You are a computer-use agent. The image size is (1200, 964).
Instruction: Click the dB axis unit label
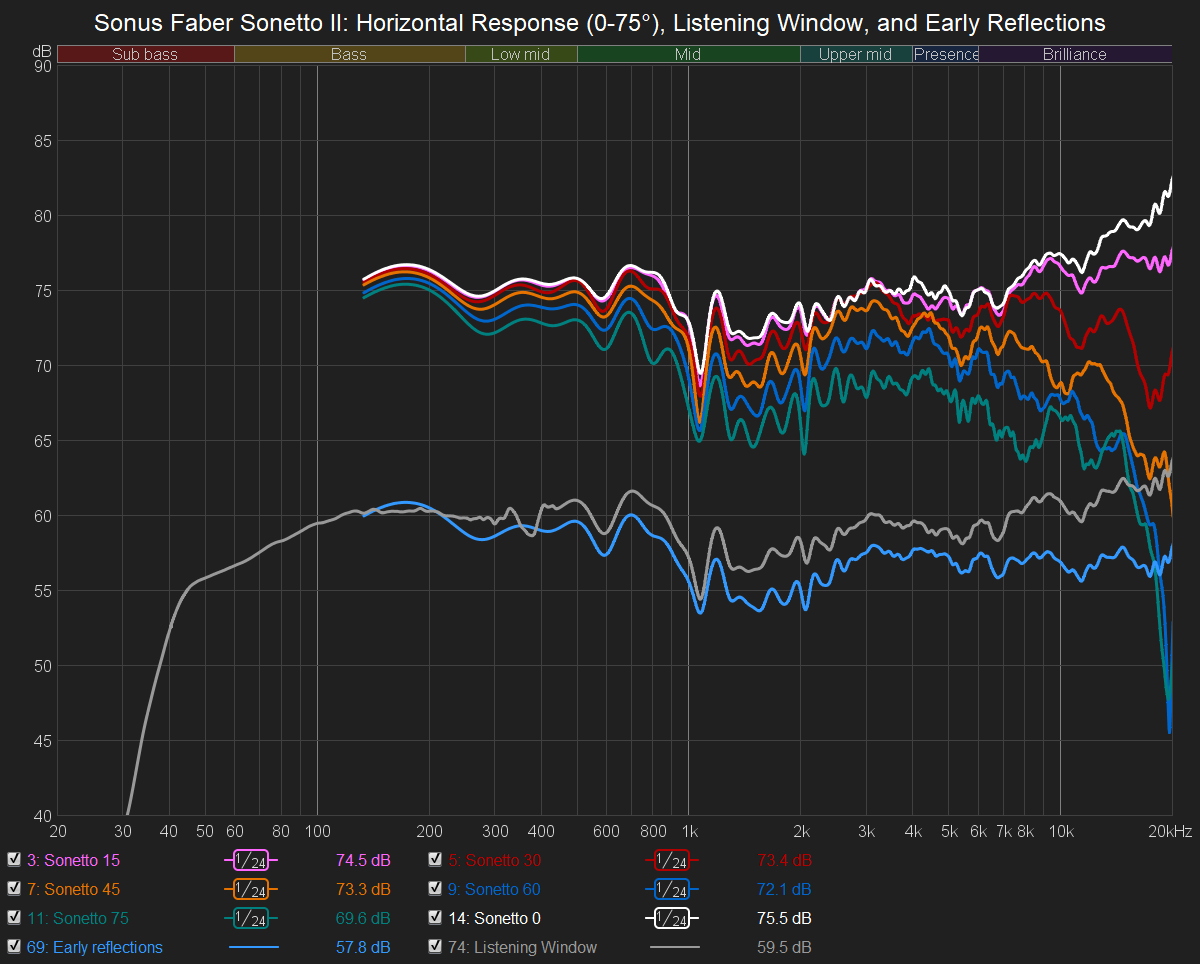coord(42,50)
